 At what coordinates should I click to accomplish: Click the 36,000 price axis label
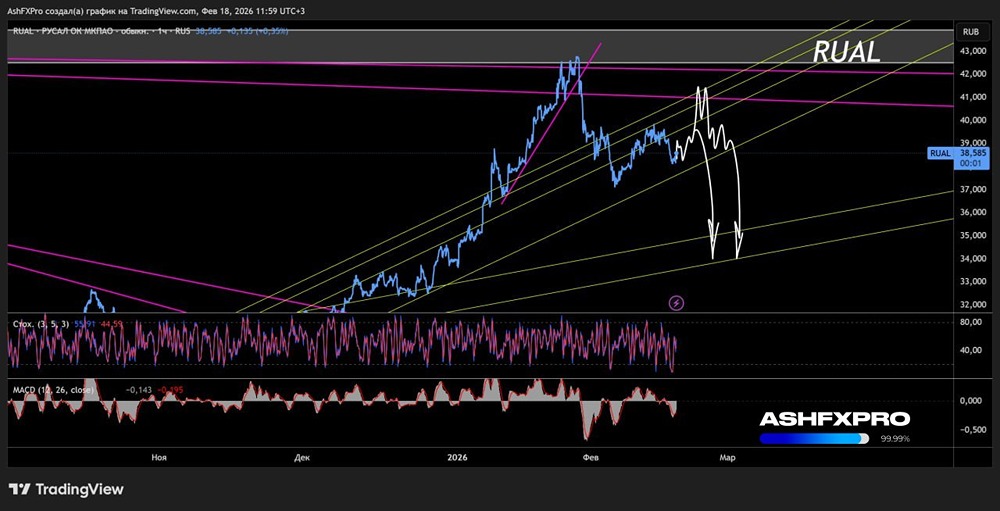click(973, 212)
